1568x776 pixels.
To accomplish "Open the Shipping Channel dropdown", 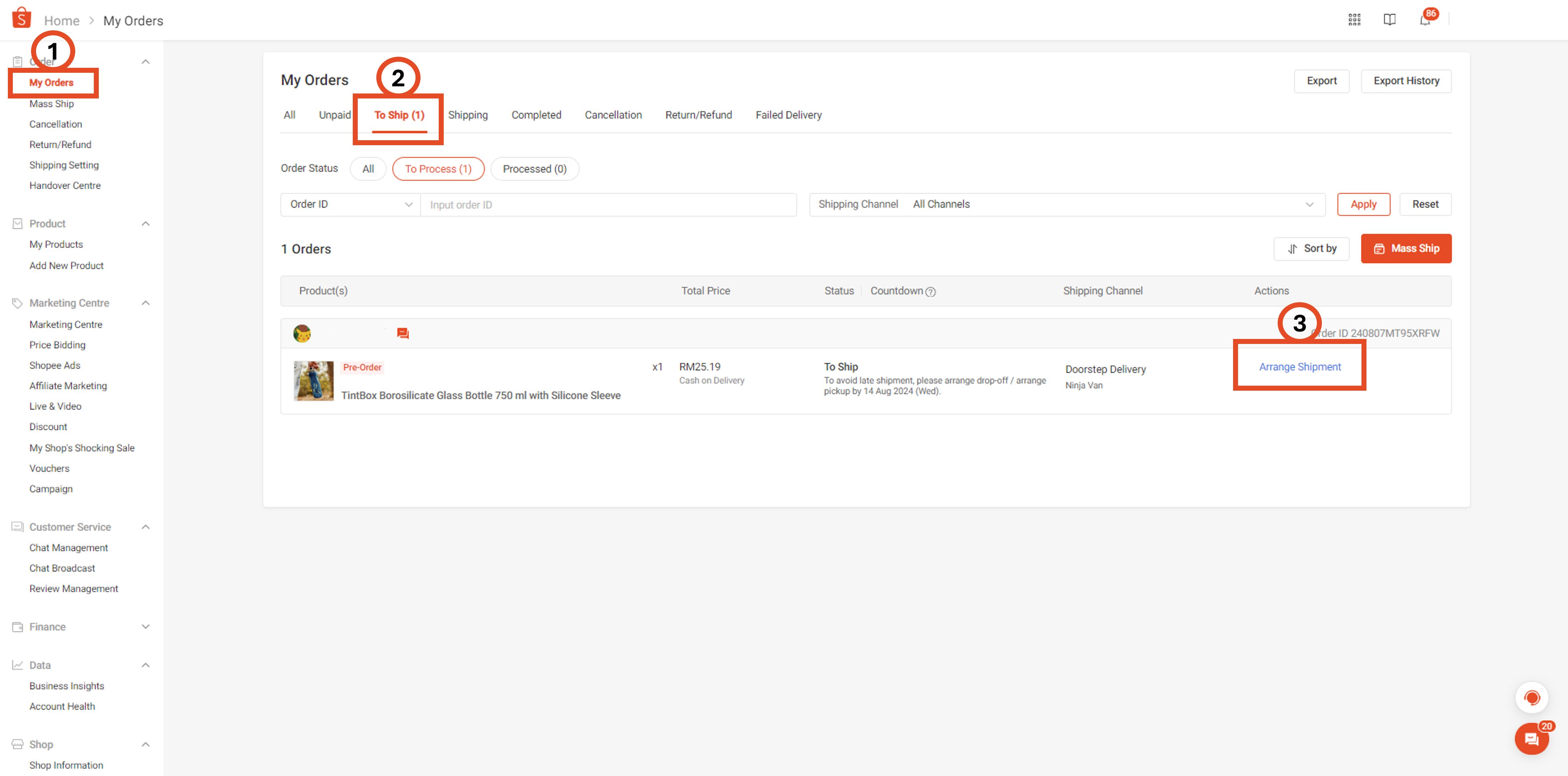I will tap(1067, 204).
